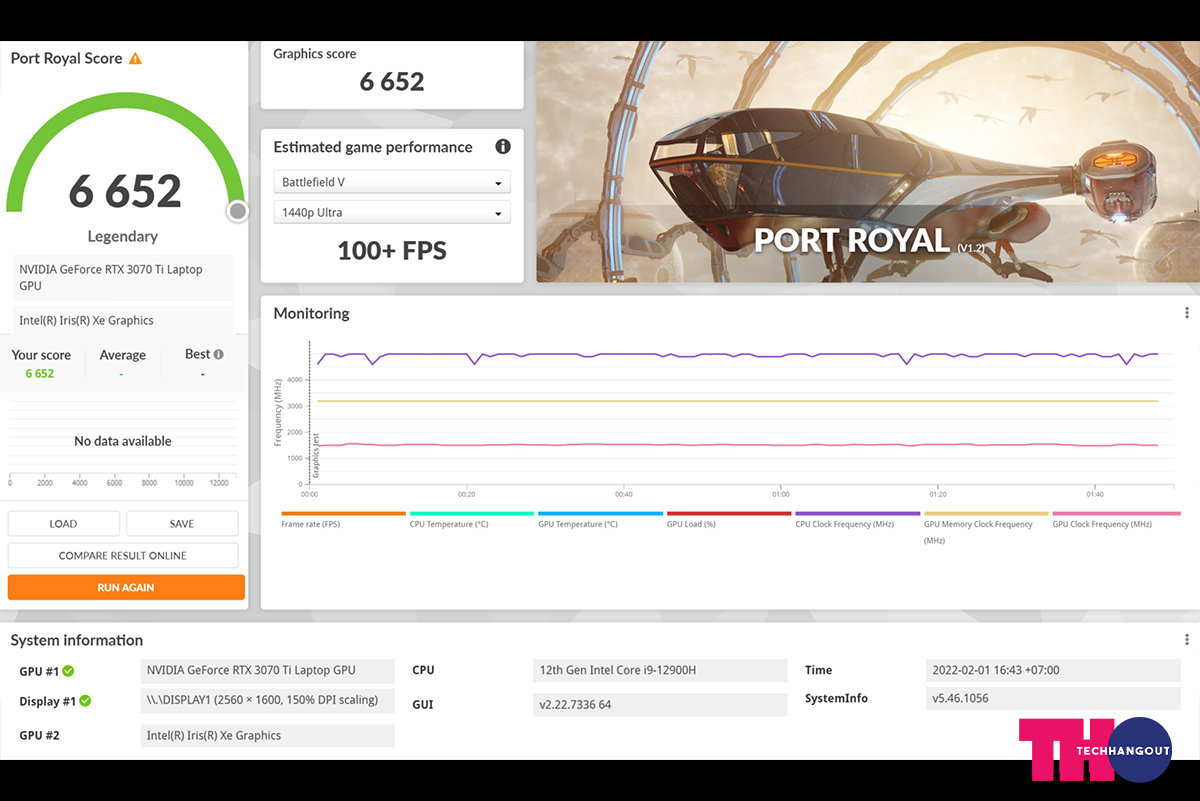This screenshot has width=1200, height=801.
Task: Open the 1440p Ultra resolution dropdown
Action: (392, 212)
